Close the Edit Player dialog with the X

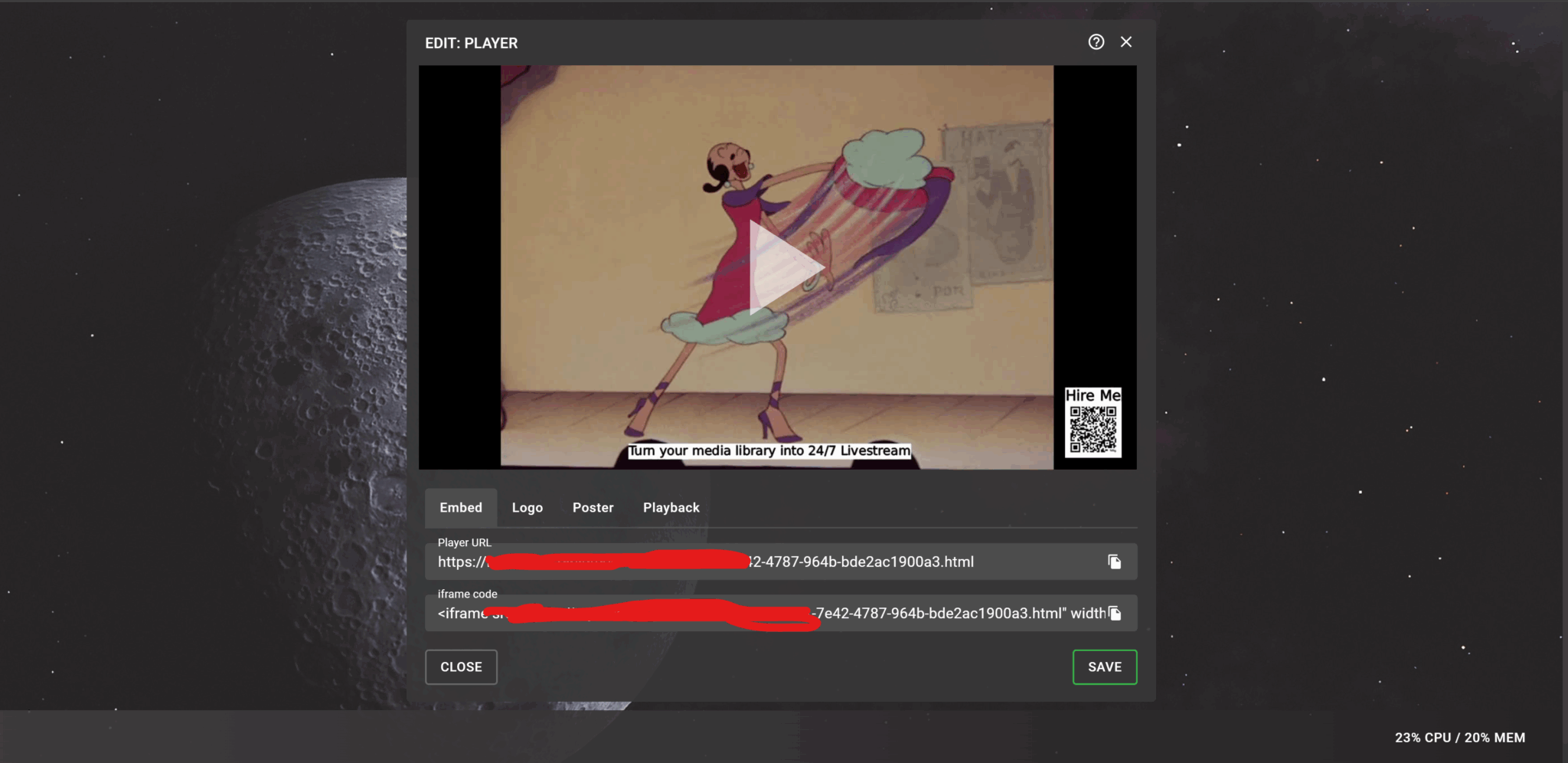click(x=1125, y=42)
